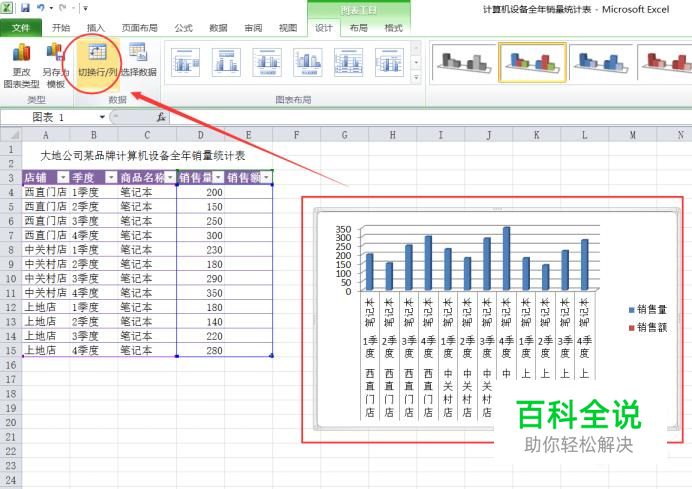Screen dimensions: 692x489
Task: Click the formula bar input area
Action: coord(430,117)
